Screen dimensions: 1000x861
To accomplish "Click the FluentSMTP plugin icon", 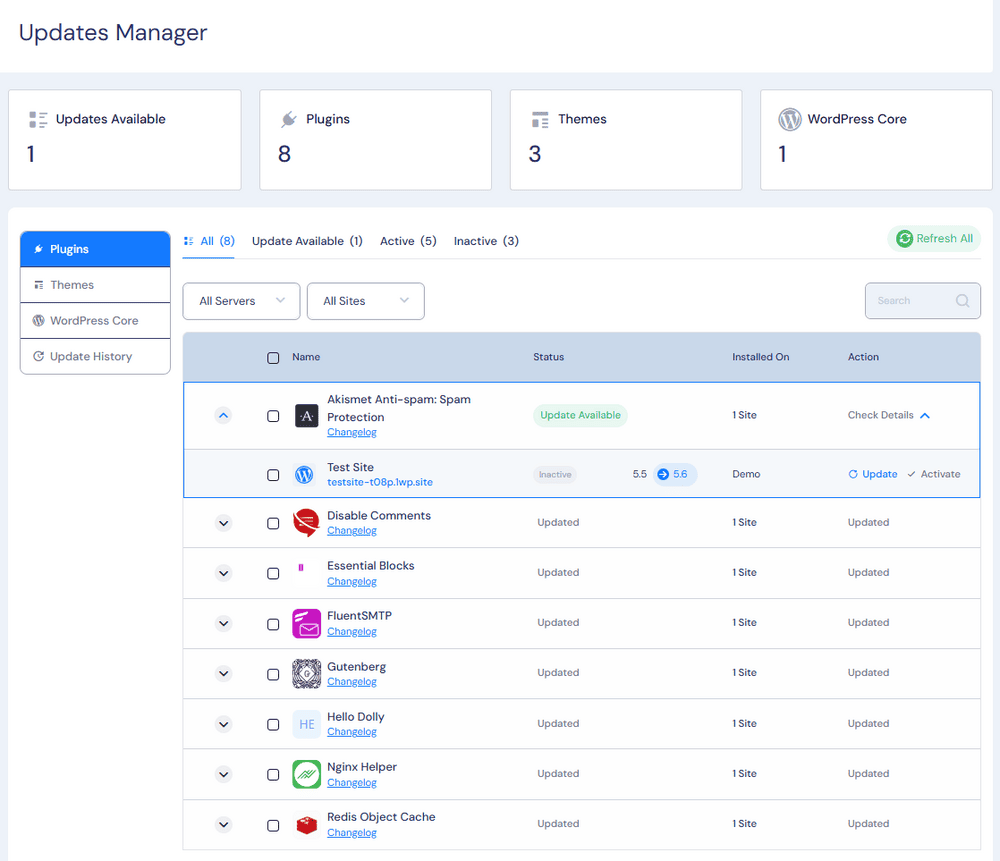I will click(x=306, y=623).
